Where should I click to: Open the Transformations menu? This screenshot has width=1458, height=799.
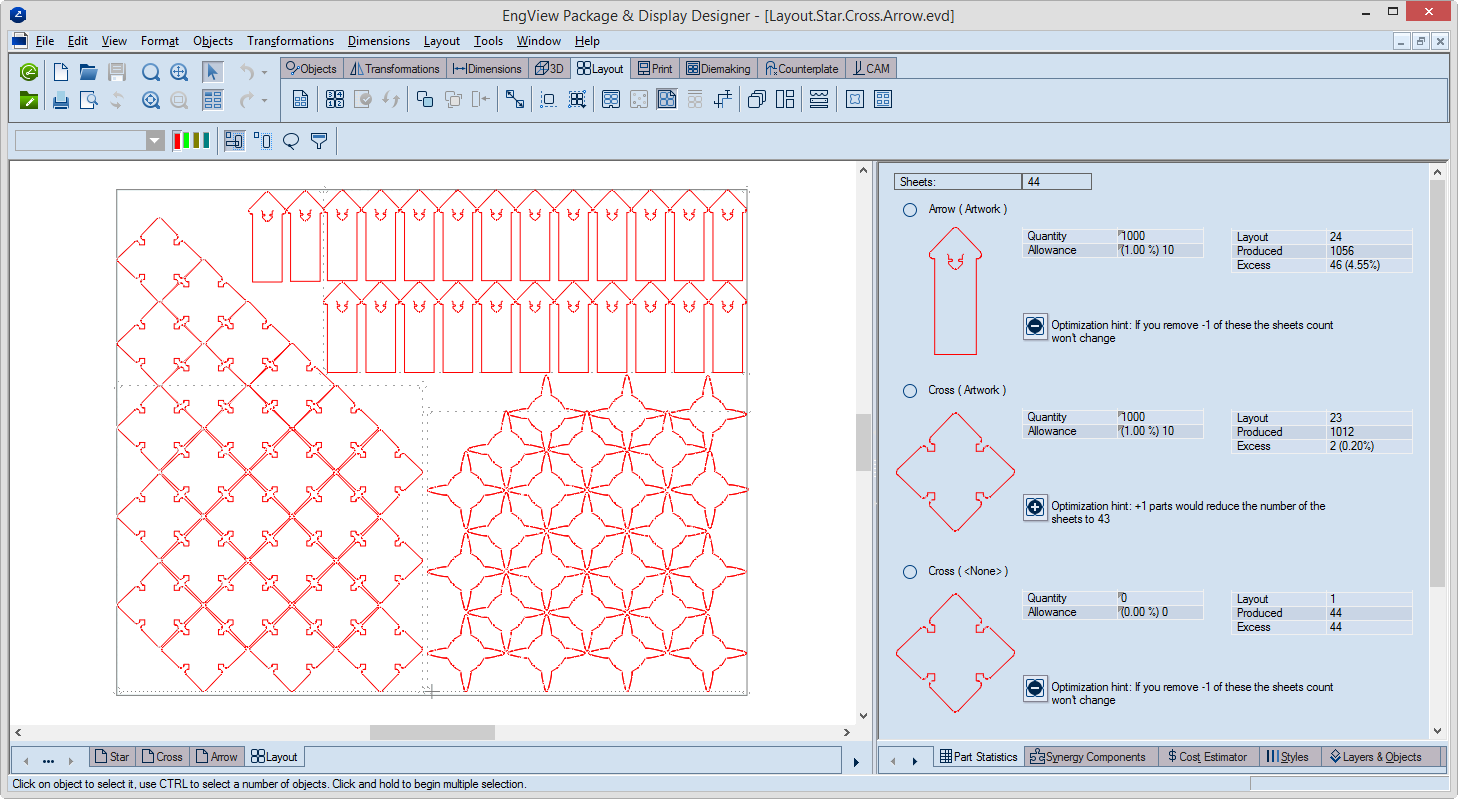pos(290,41)
